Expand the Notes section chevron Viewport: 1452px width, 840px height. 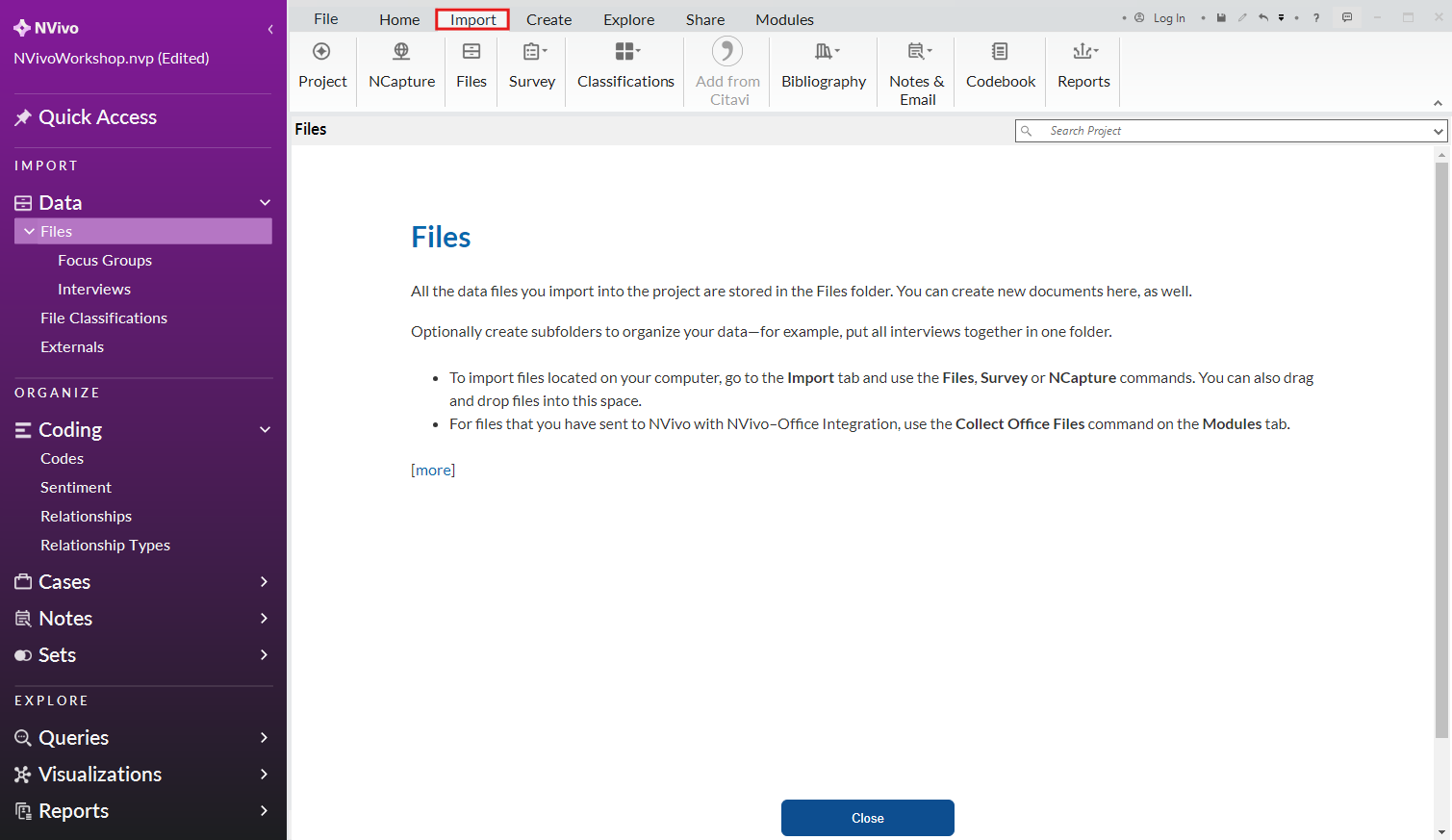click(x=264, y=618)
